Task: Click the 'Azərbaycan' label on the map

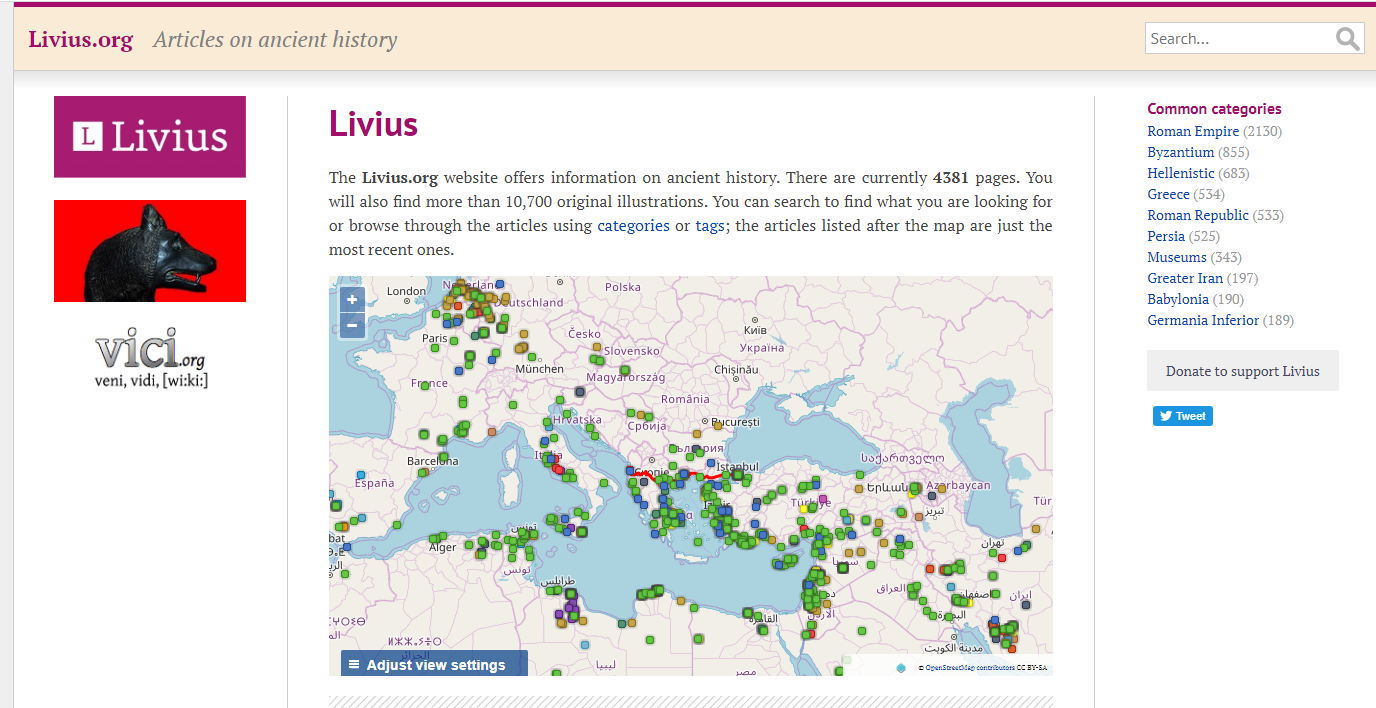Action: point(957,485)
